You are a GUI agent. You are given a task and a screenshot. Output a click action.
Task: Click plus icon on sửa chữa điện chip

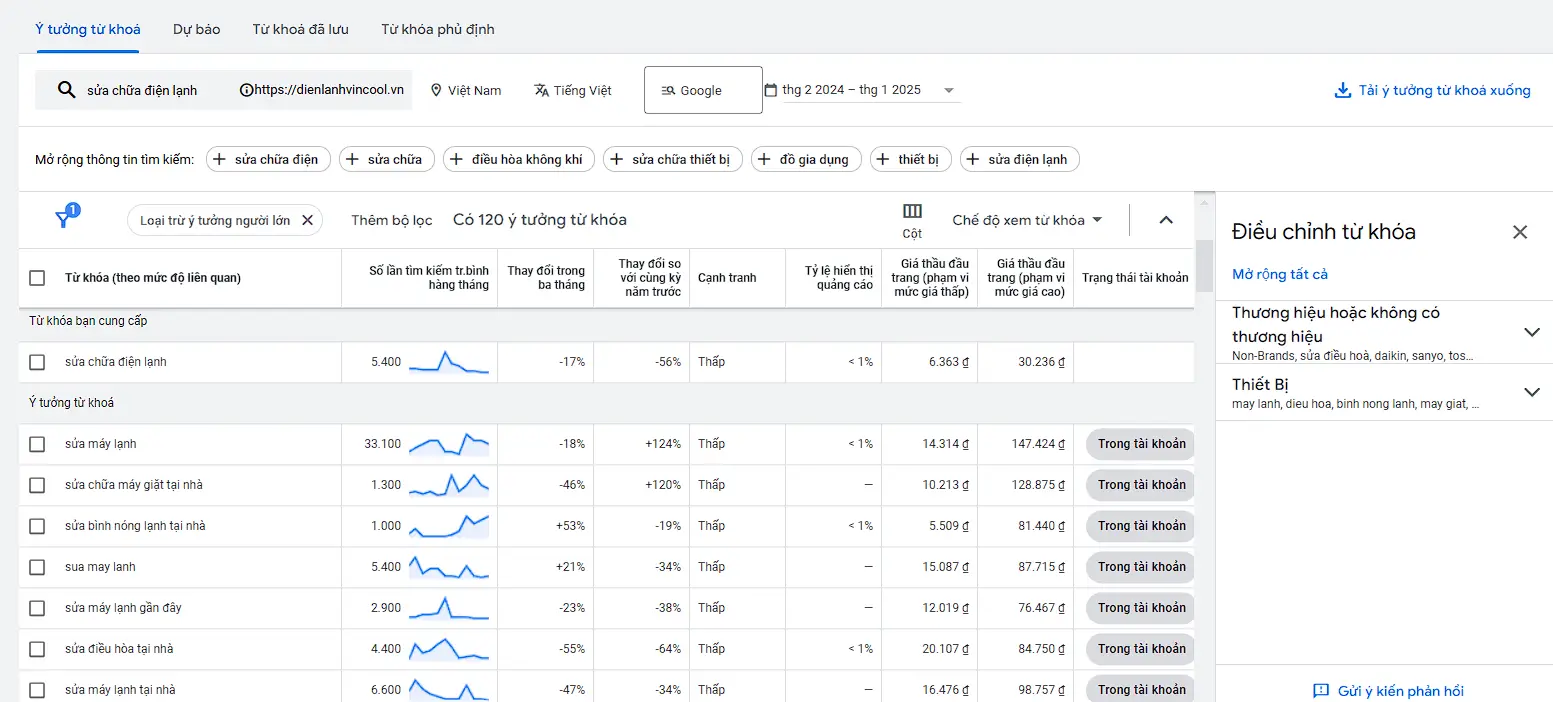[220, 159]
